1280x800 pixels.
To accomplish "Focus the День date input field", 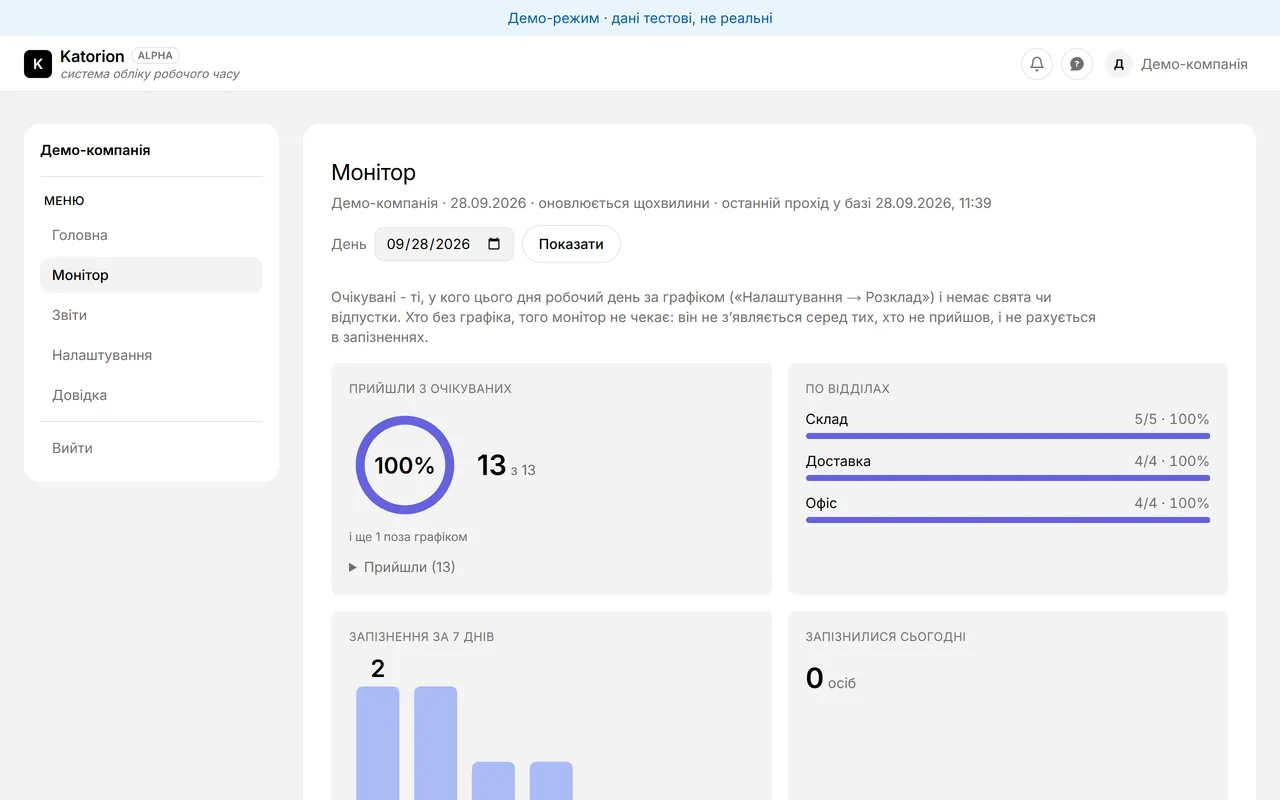I will click(x=444, y=244).
